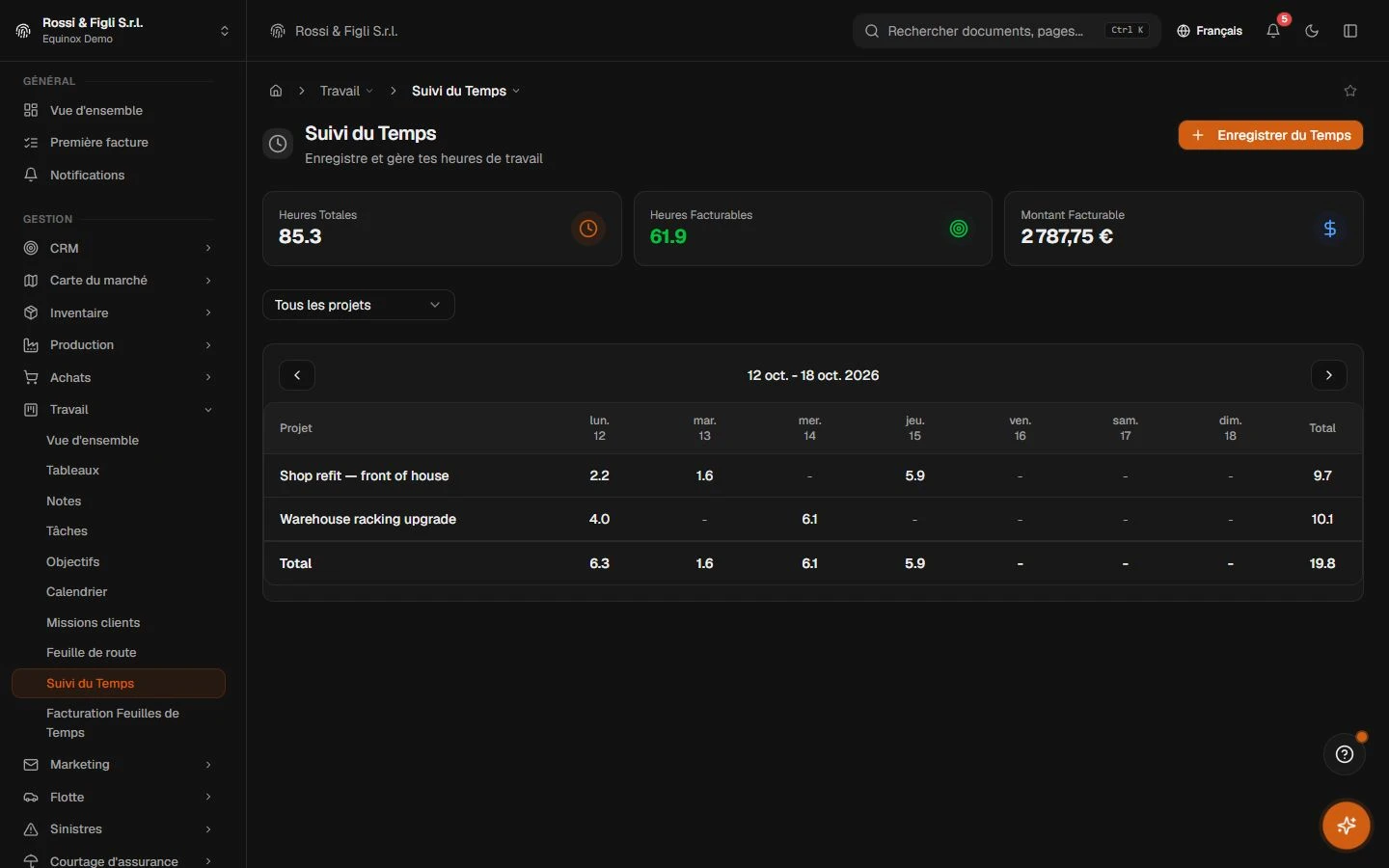Open Vue d'ensemble in Général

tap(119, 110)
